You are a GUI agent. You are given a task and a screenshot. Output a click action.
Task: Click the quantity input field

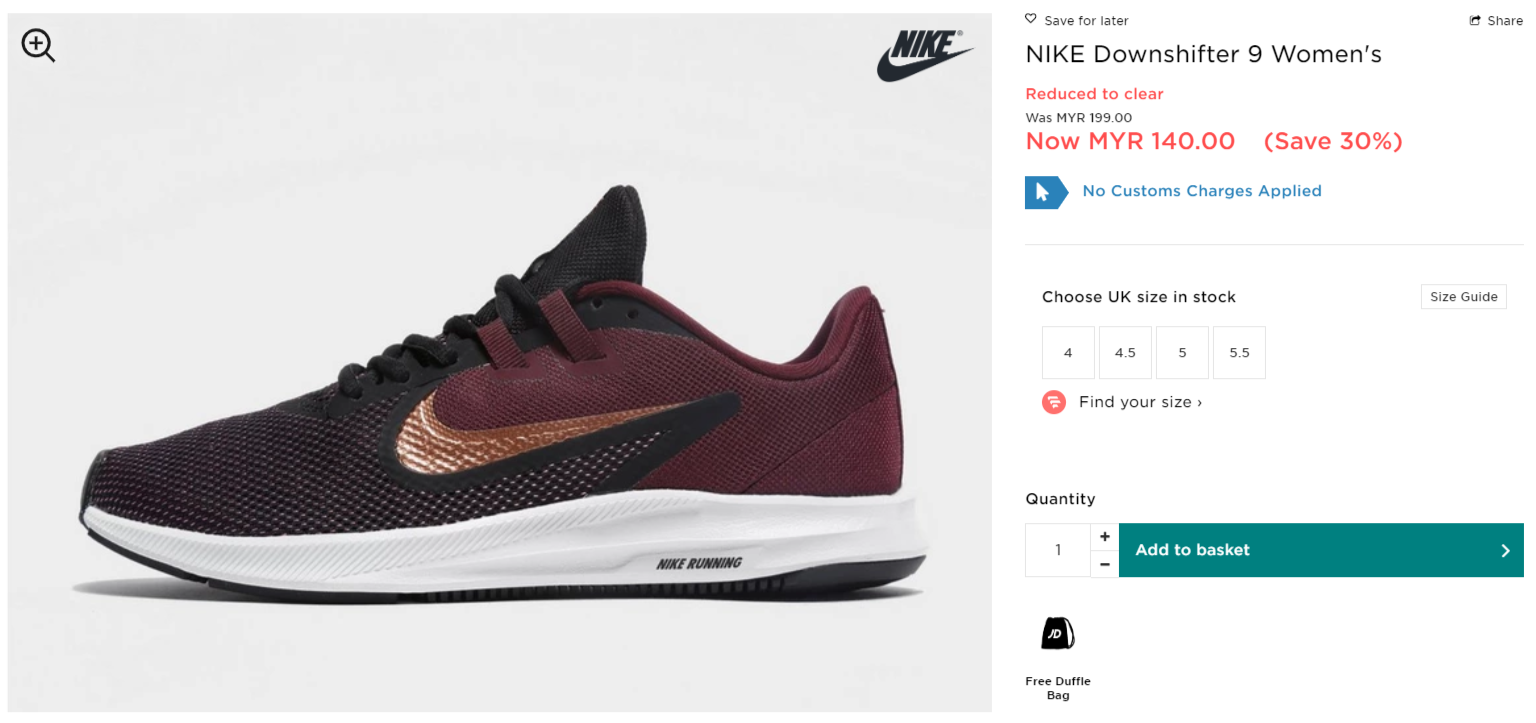click(1058, 550)
